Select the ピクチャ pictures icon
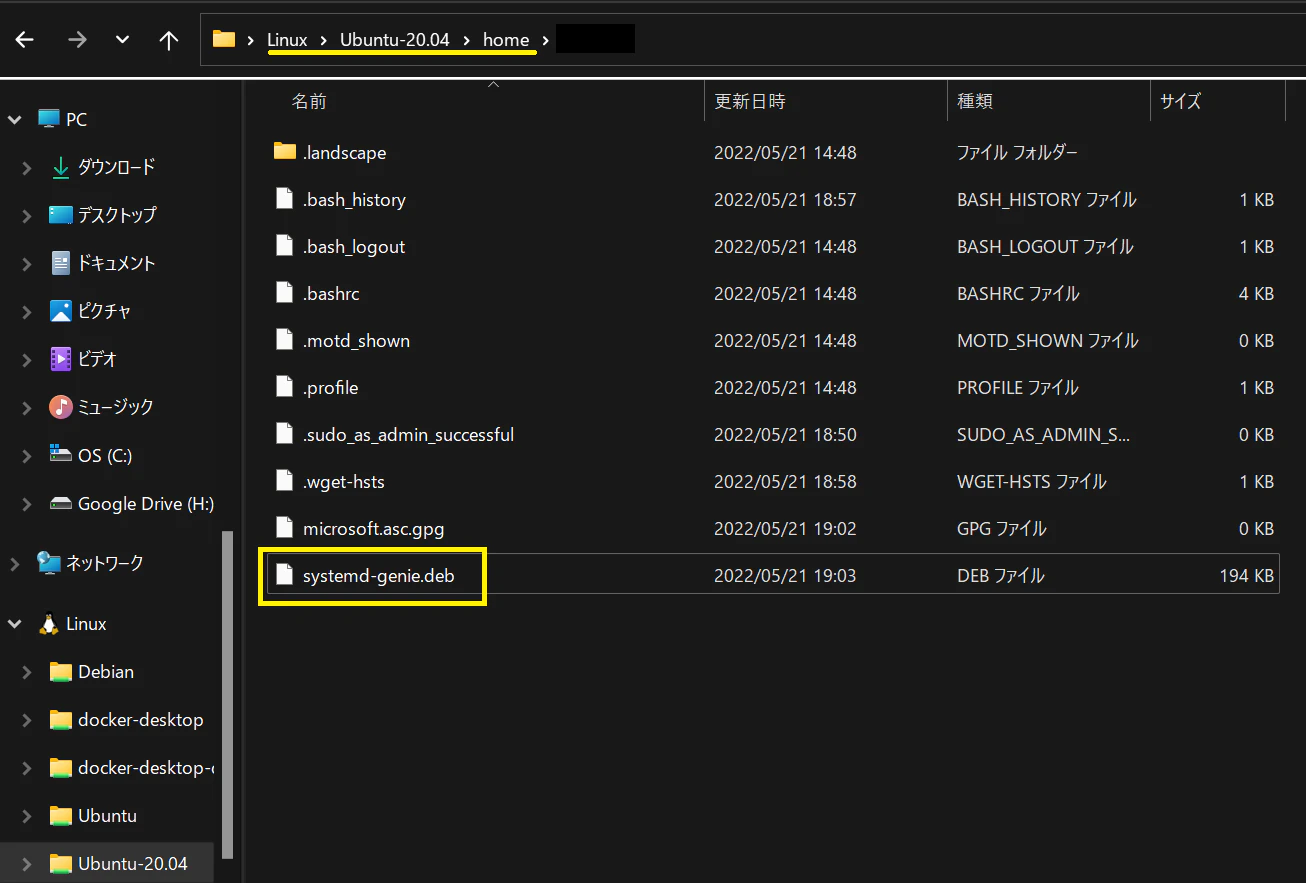This screenshot has height=883, width=1306. click(x=61, y=311)
